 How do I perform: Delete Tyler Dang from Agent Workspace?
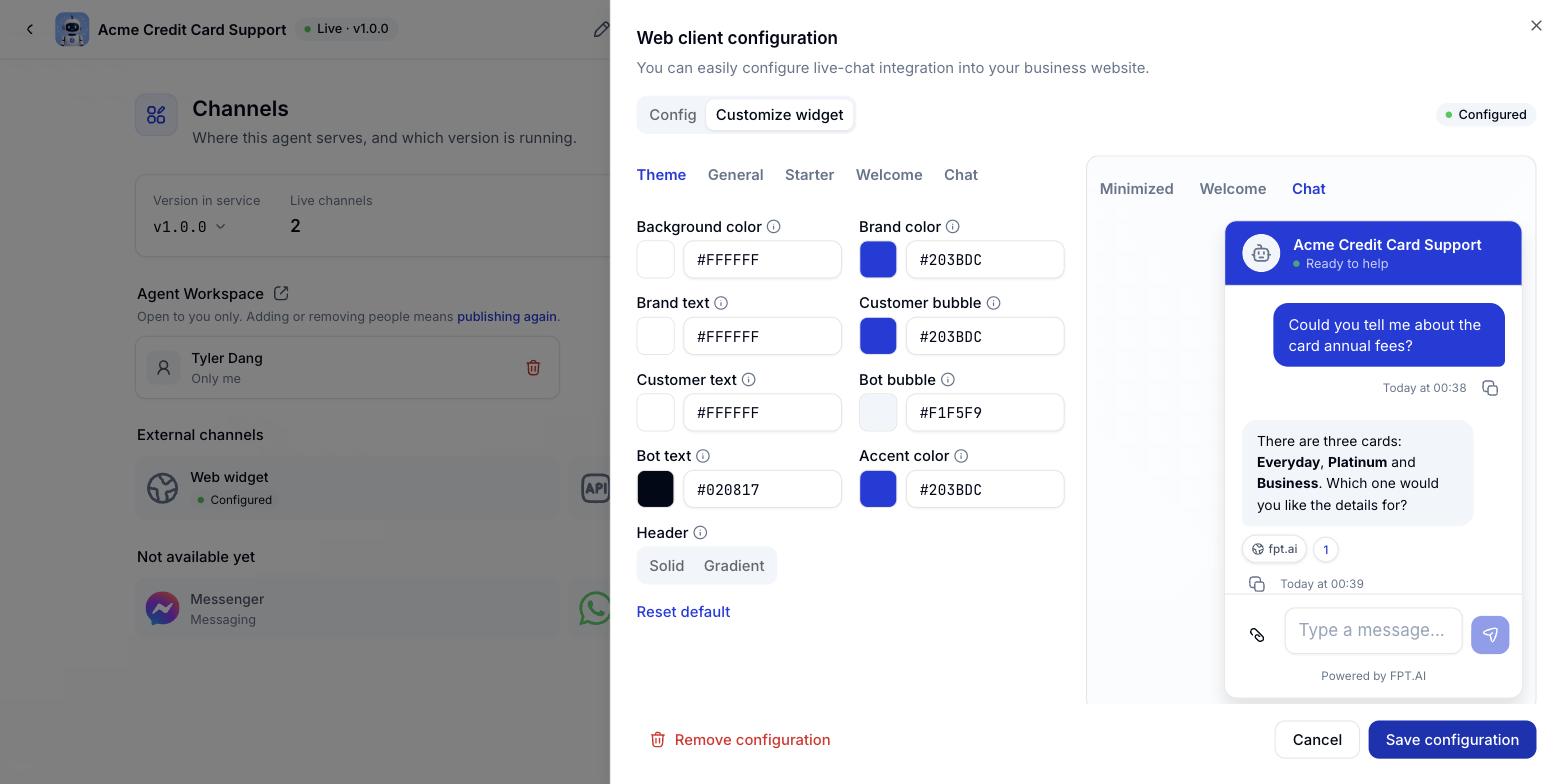pos(533,368)
